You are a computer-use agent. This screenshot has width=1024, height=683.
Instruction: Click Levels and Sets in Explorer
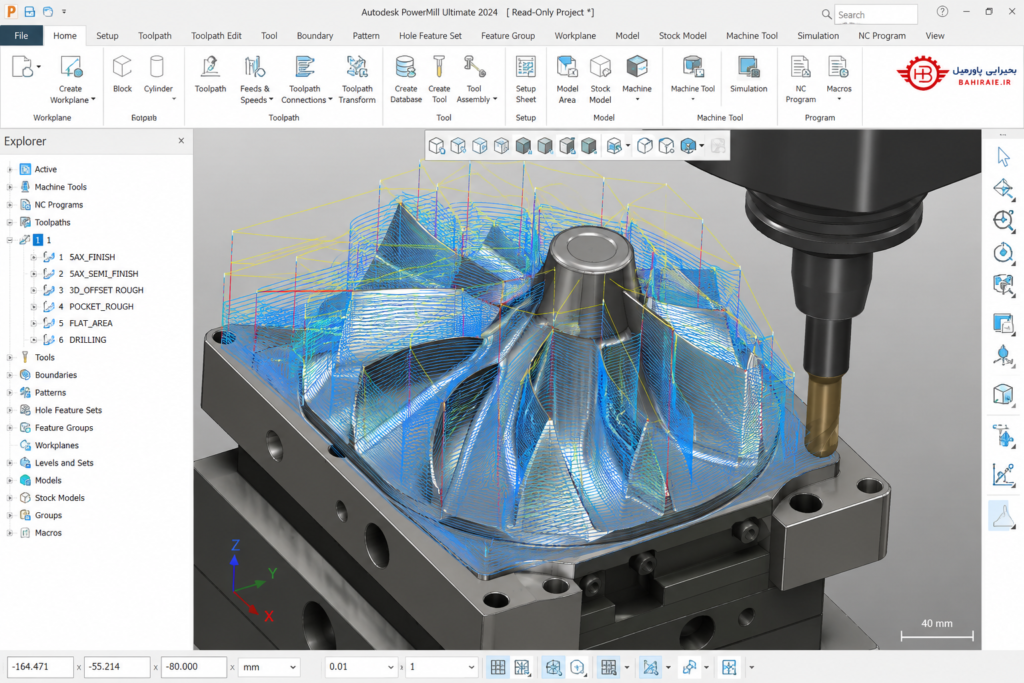pyautogui.click(x=64, y=462)
